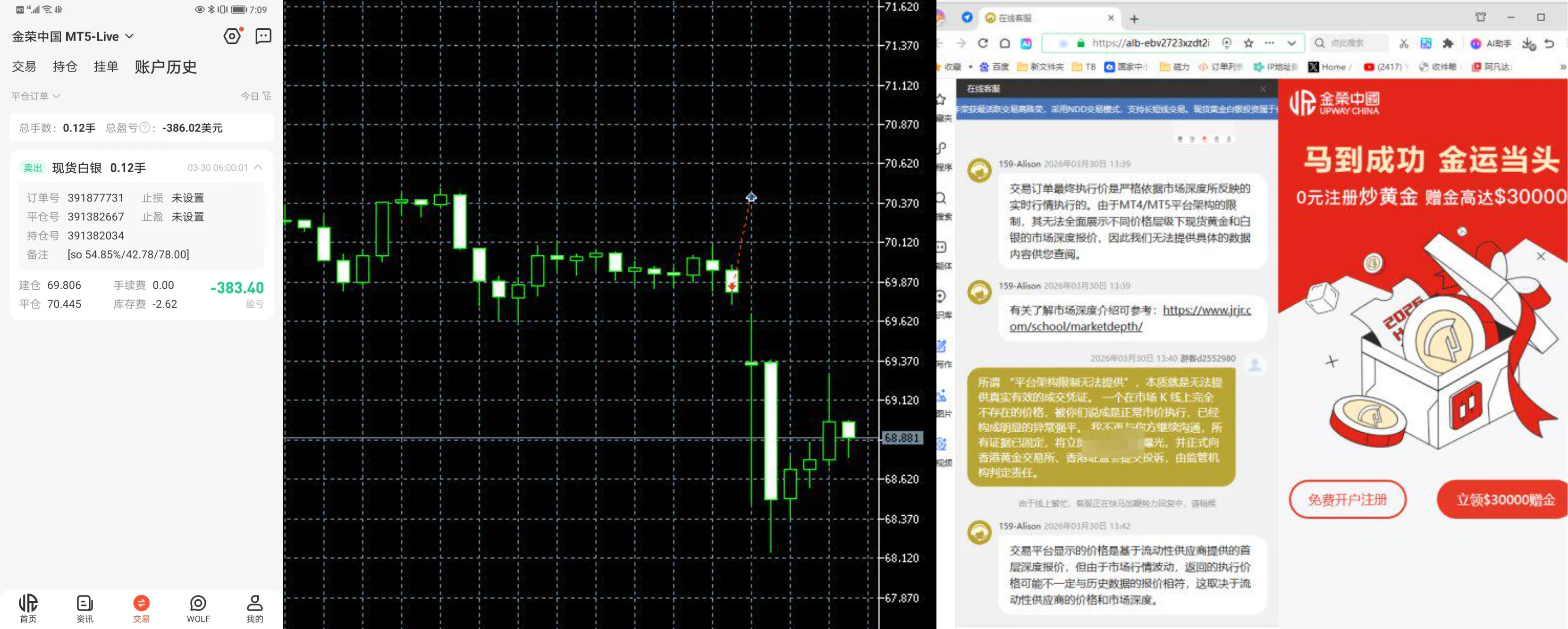This screenshot has height=629, width=1568.
Task: Open the 新文件夹 bookmark folder
Action: [x=1040, y=67]
